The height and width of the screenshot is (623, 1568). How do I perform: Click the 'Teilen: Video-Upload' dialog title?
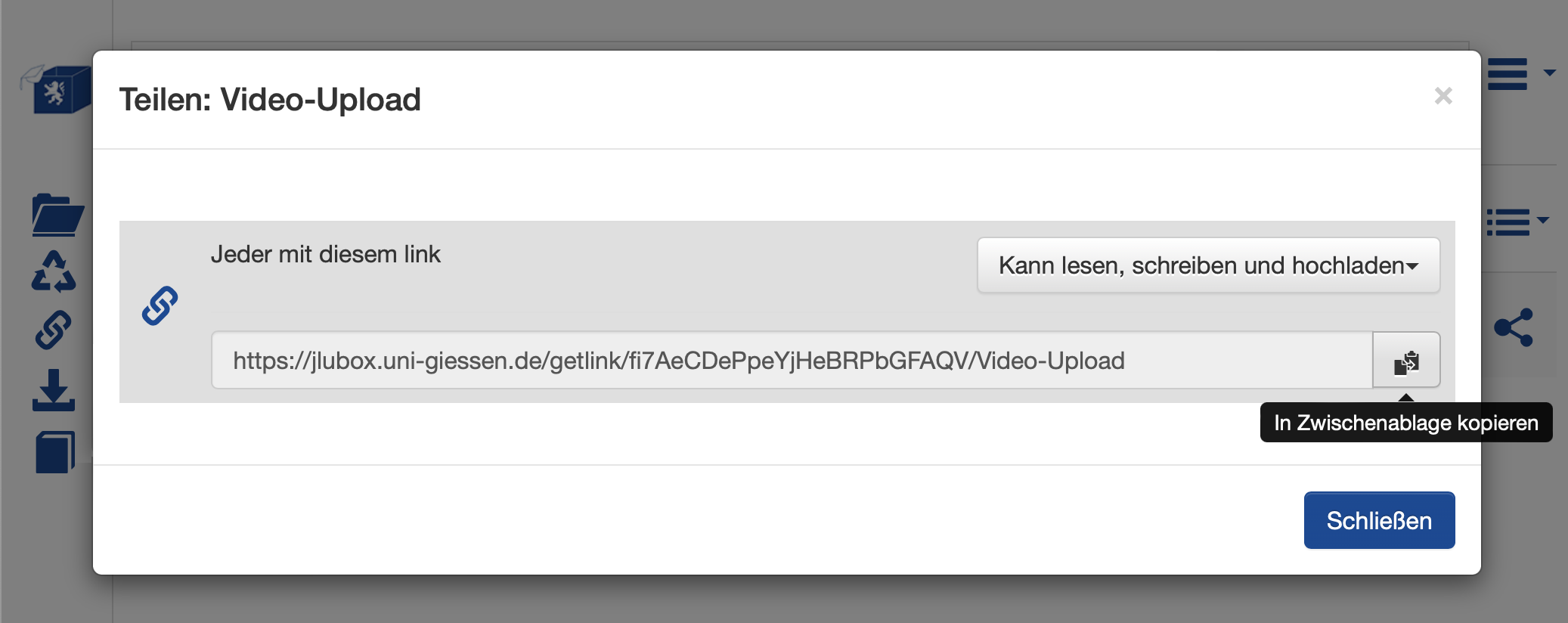pyautogui.click(x=270, y=100)
